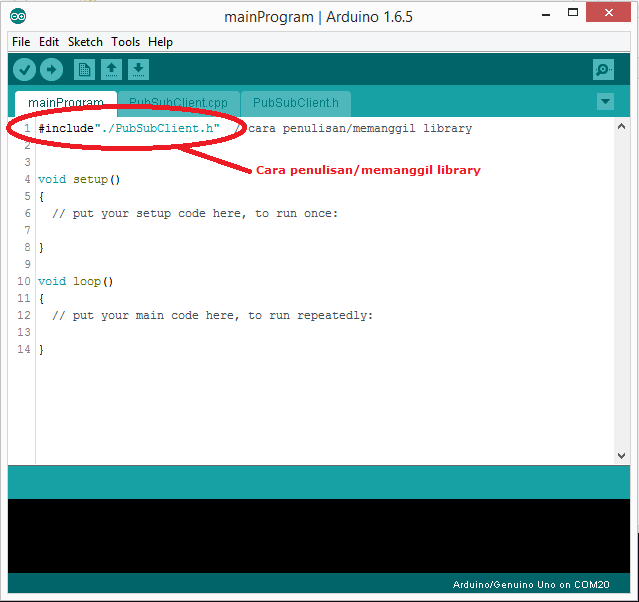Expand the tab options dropdown arrow
This screenshot has width=639, height=602.
click(605, 101)
